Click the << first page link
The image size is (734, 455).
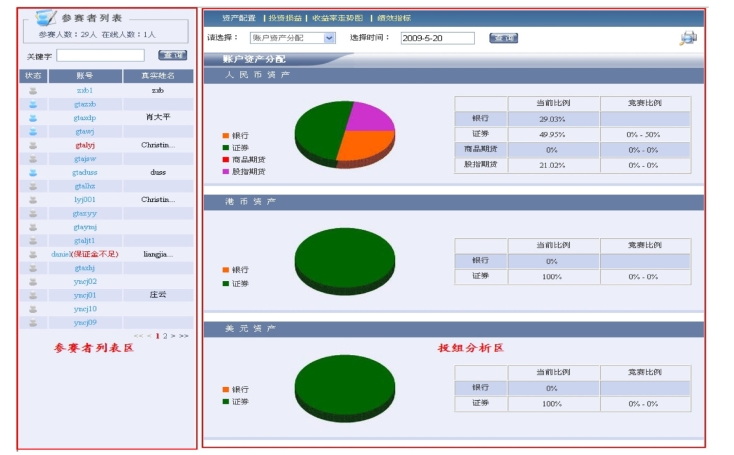click(138, 336)
